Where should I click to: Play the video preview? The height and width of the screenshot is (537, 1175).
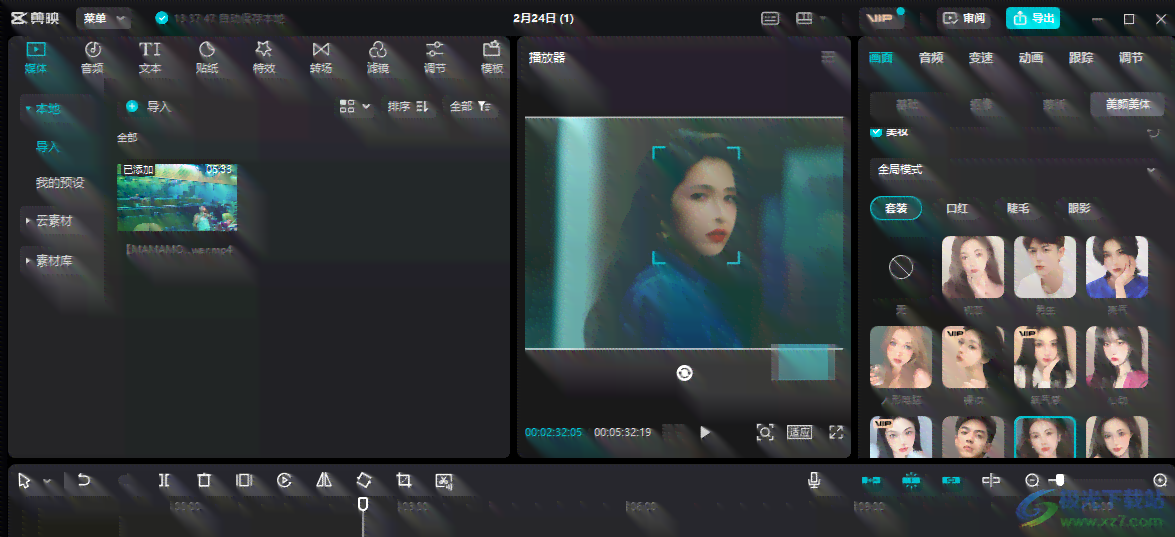(x=705, y=432)
